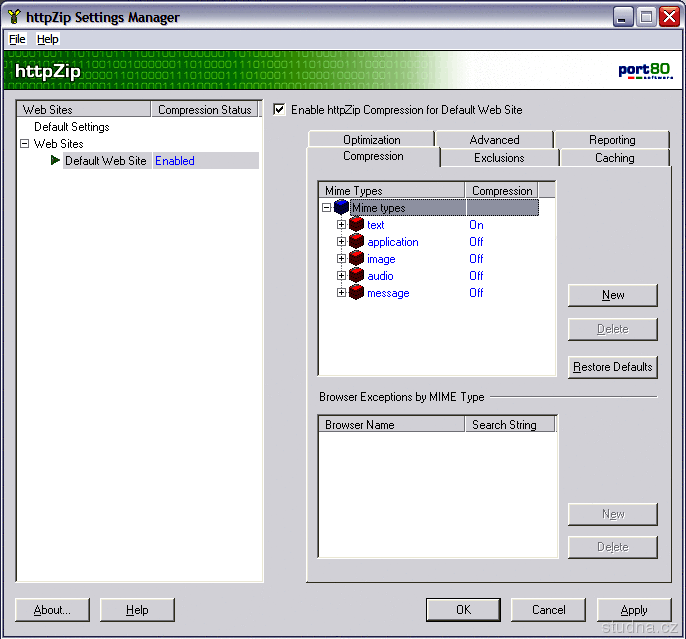The height and width of the screenshot is (639, 686).
Task: Click the Compression column header
Action: click(501, 191)
